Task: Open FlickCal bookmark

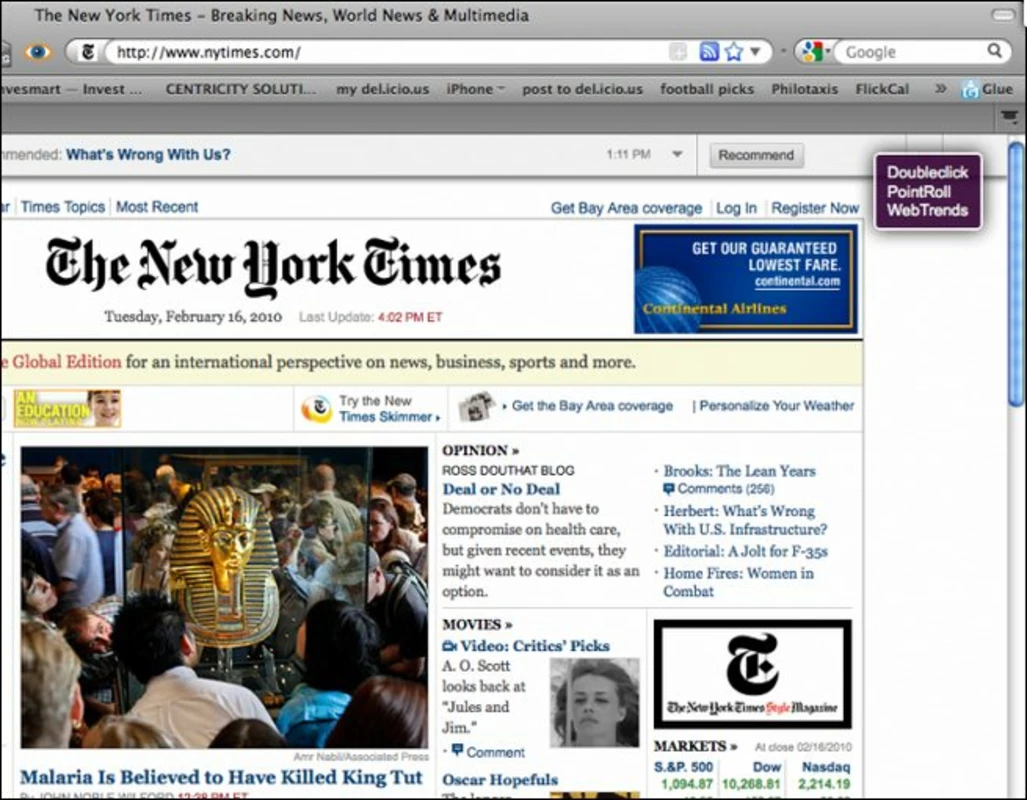Action: tap(882, 89)
